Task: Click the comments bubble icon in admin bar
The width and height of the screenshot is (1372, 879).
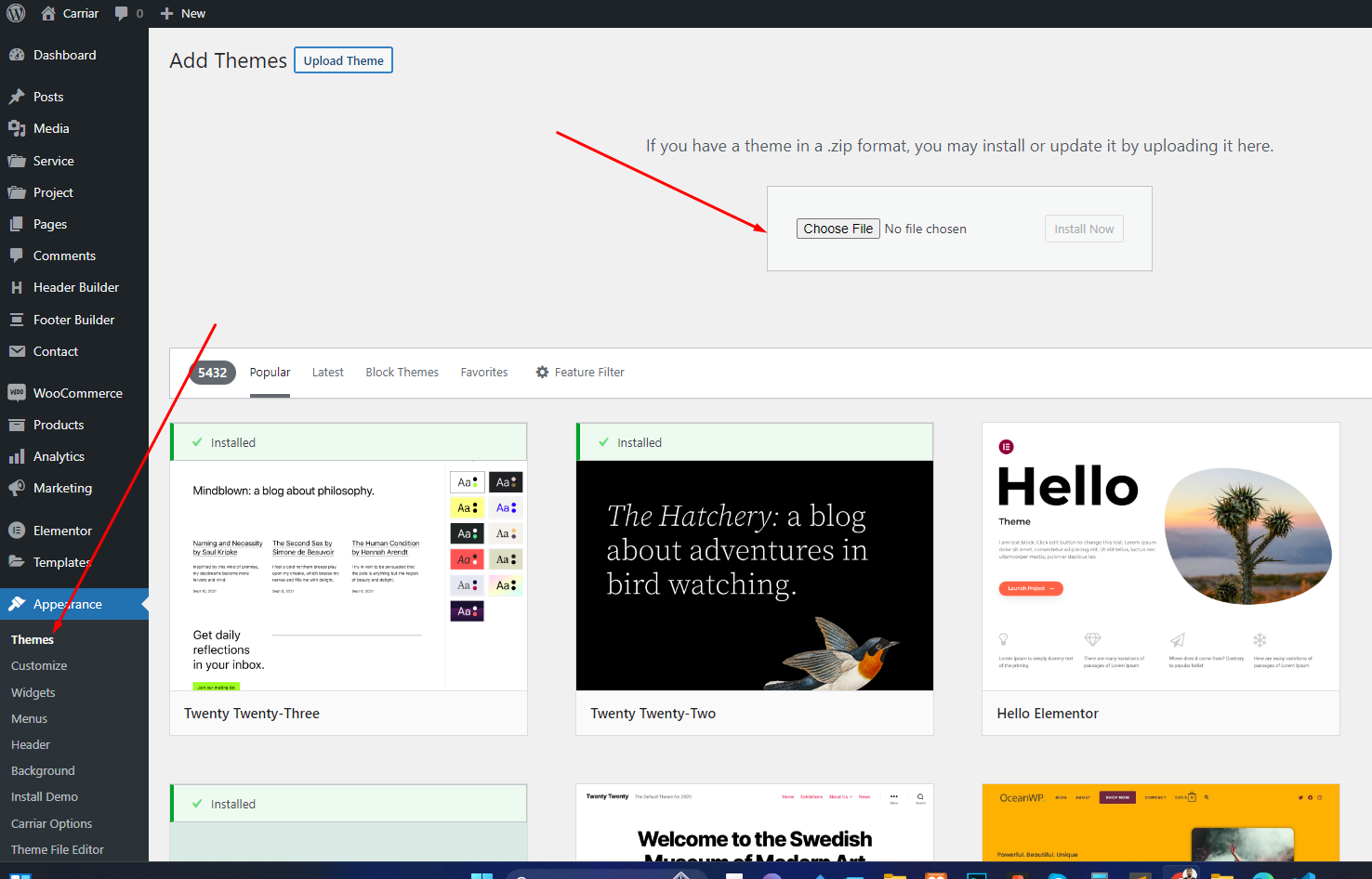Action: 122,13
